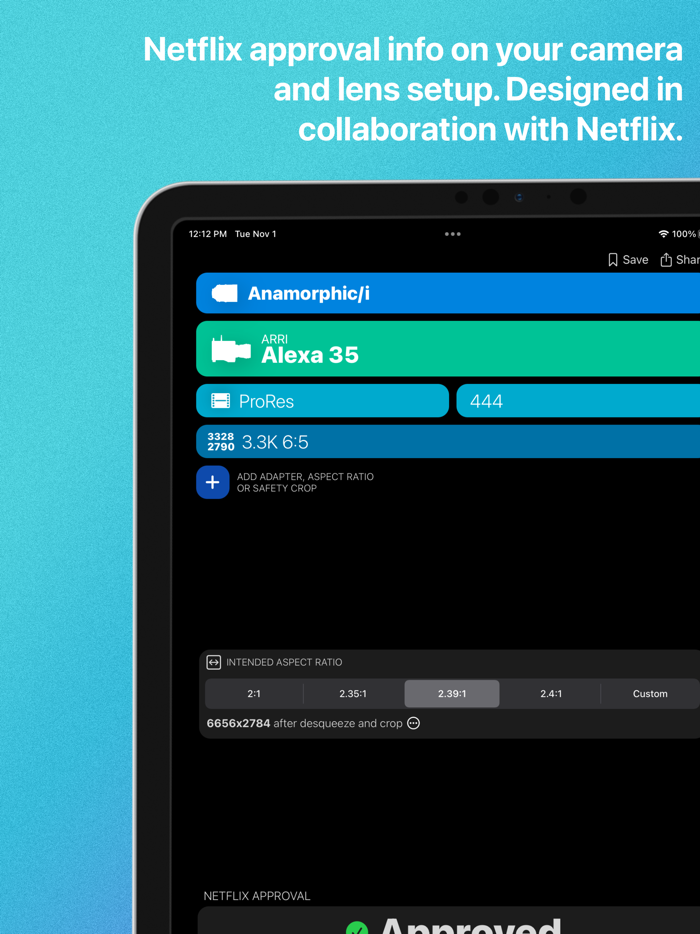Screen dimensions: 700x934
Task: Tap the Intended Aspect Ratio arrows icon
Action: coord(214,662)
